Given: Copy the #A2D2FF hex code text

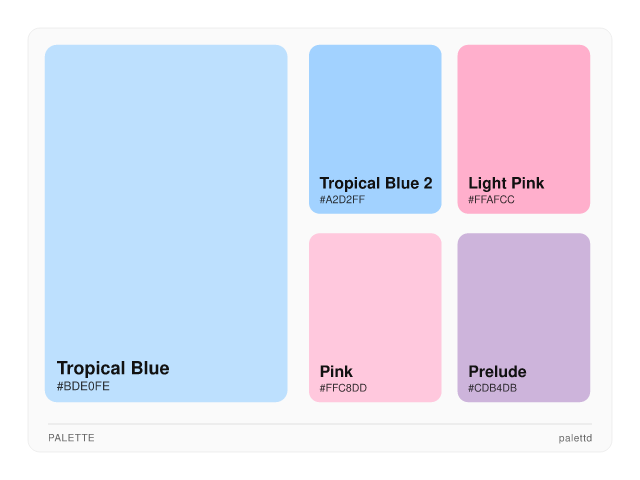Looking at the screenshot, I should [342, 200].
